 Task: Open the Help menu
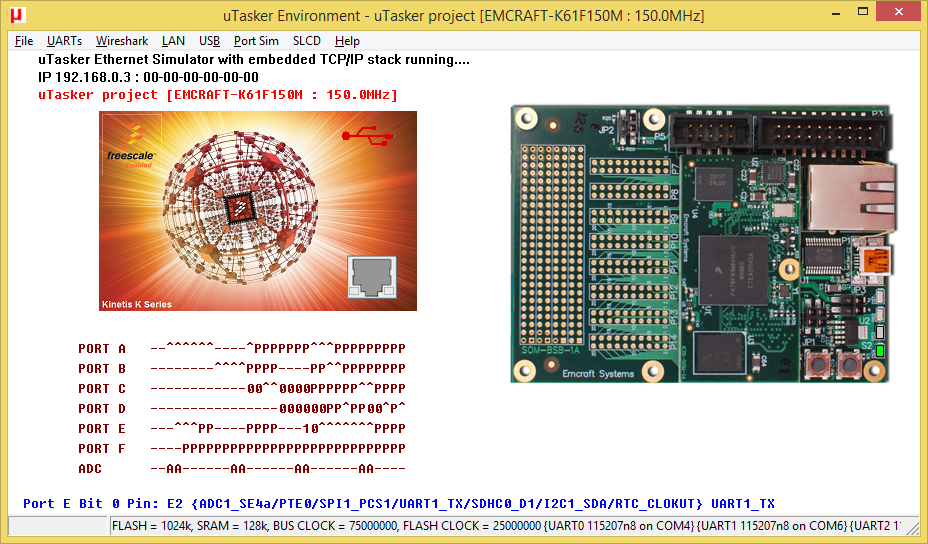click(x=347, y=41)
